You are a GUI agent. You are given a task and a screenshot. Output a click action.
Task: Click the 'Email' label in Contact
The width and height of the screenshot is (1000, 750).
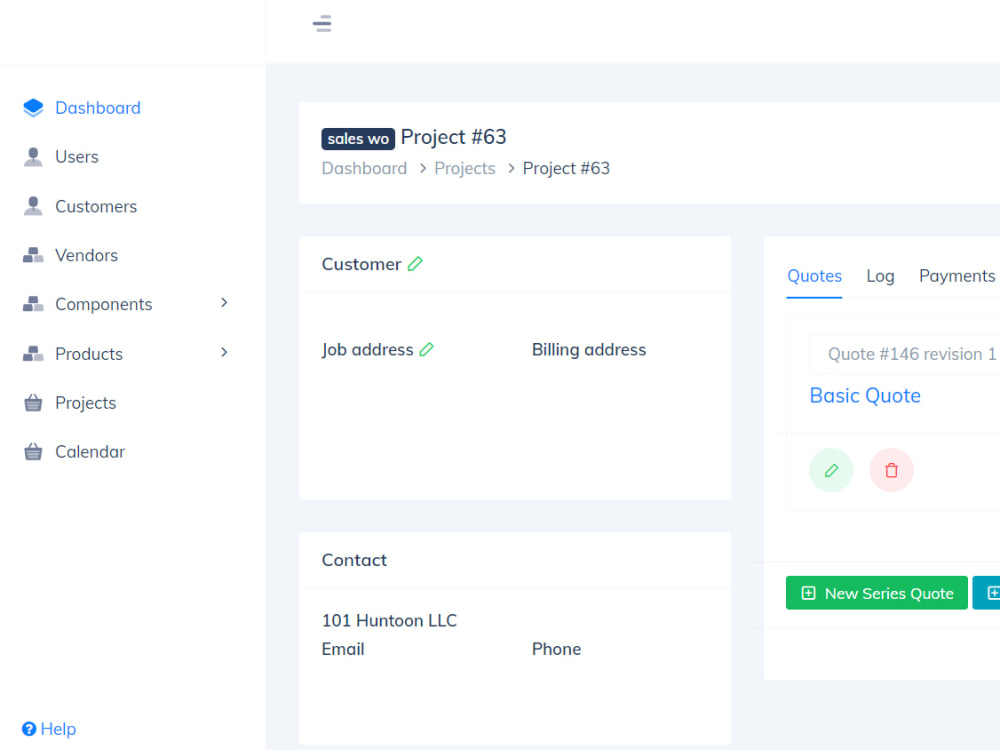click(343, 649)
